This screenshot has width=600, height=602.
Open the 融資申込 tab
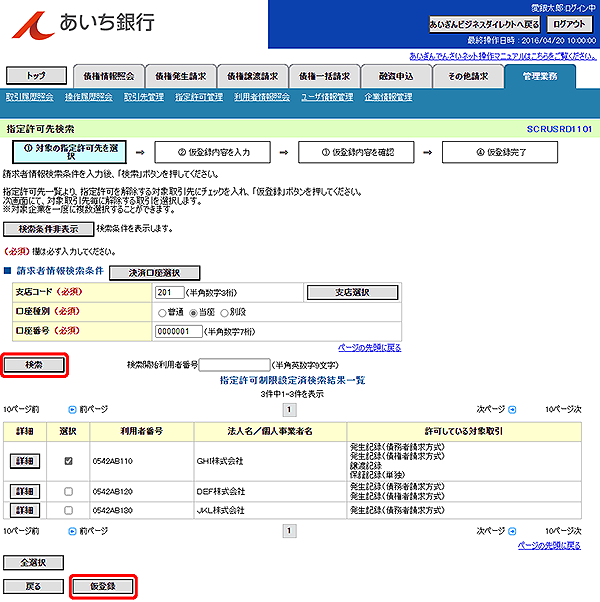tap(396, 76)
